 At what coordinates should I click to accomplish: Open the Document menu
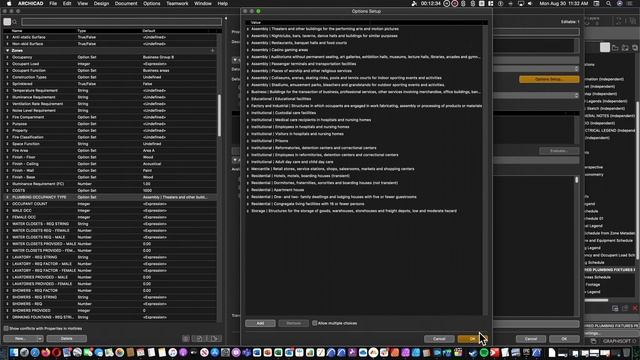point(126,3)
